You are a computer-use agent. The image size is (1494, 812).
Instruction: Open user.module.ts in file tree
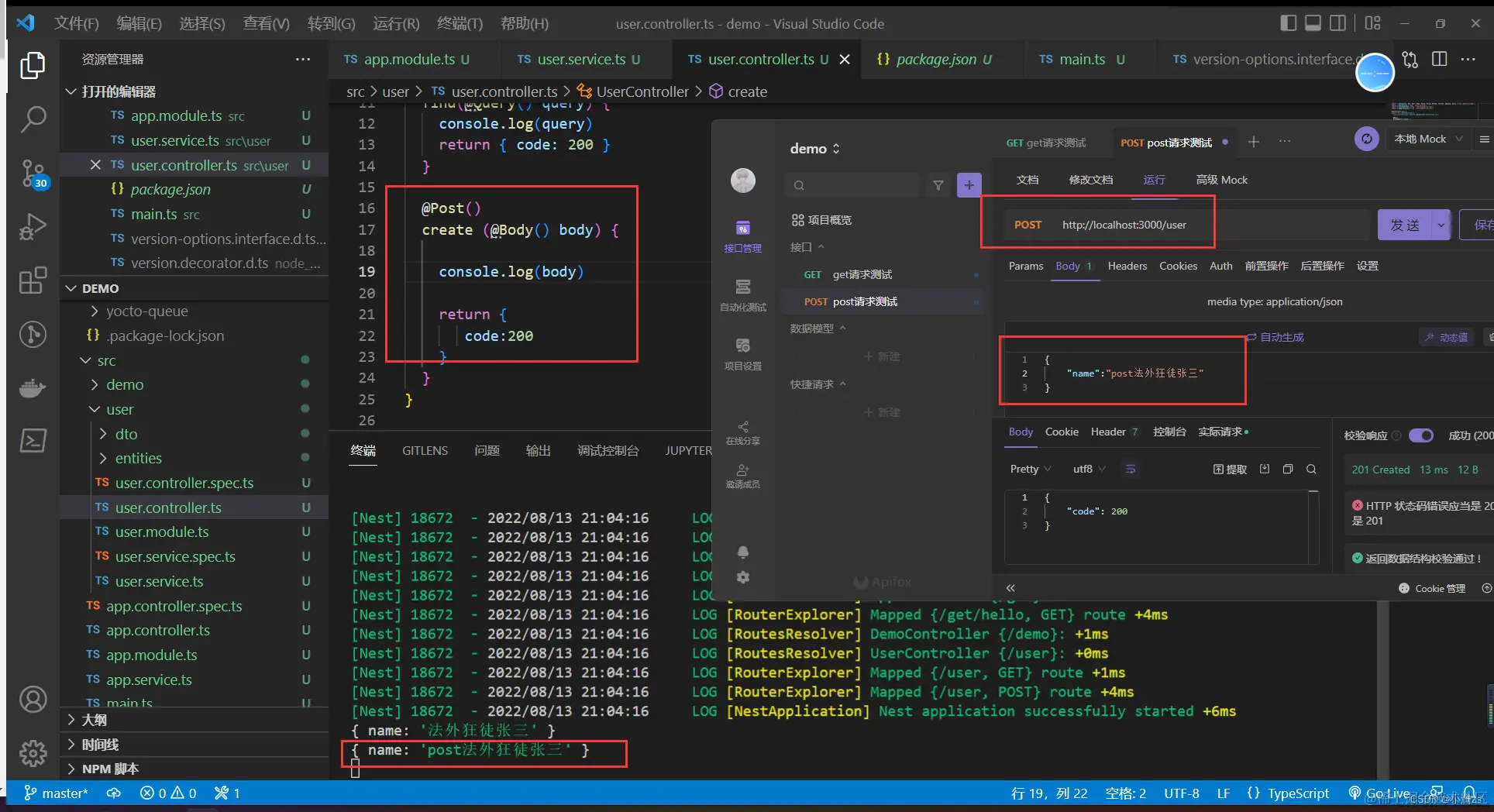point(162,532)
